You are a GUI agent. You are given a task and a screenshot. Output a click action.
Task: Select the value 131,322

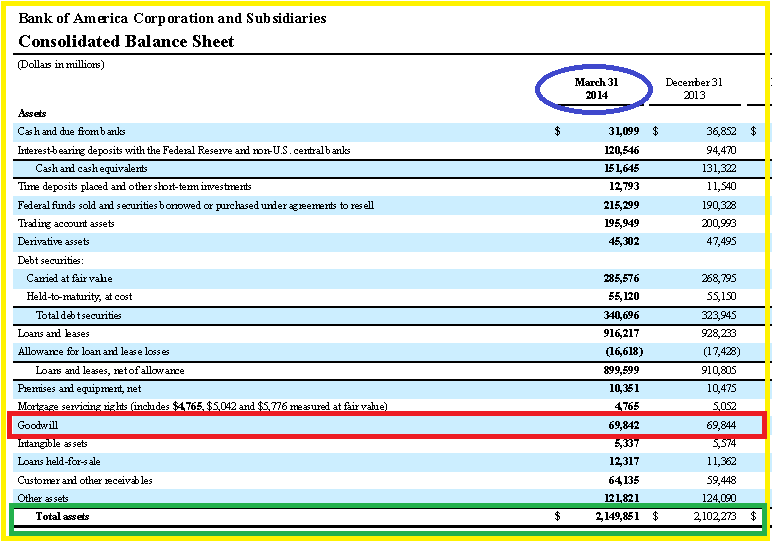[719, 168]
